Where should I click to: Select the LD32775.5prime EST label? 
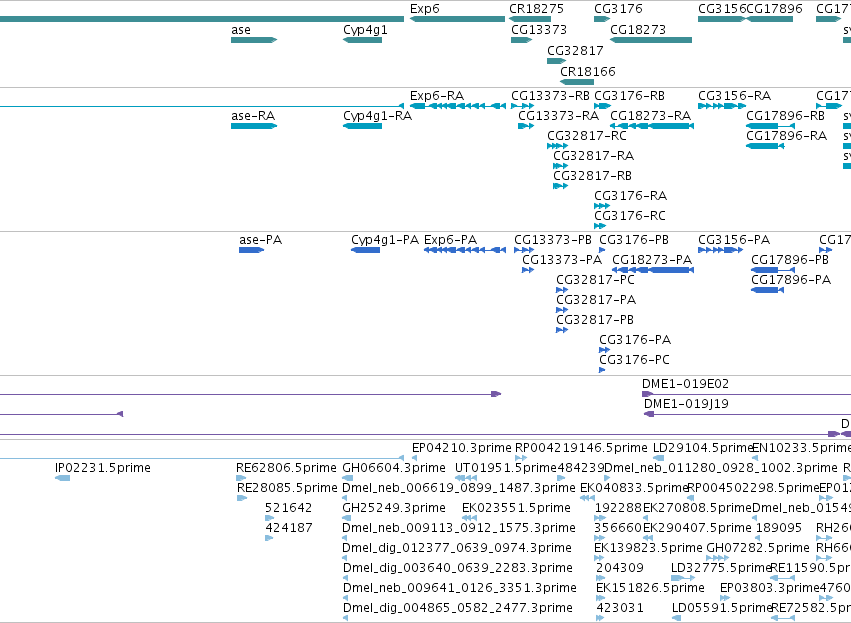721,568
